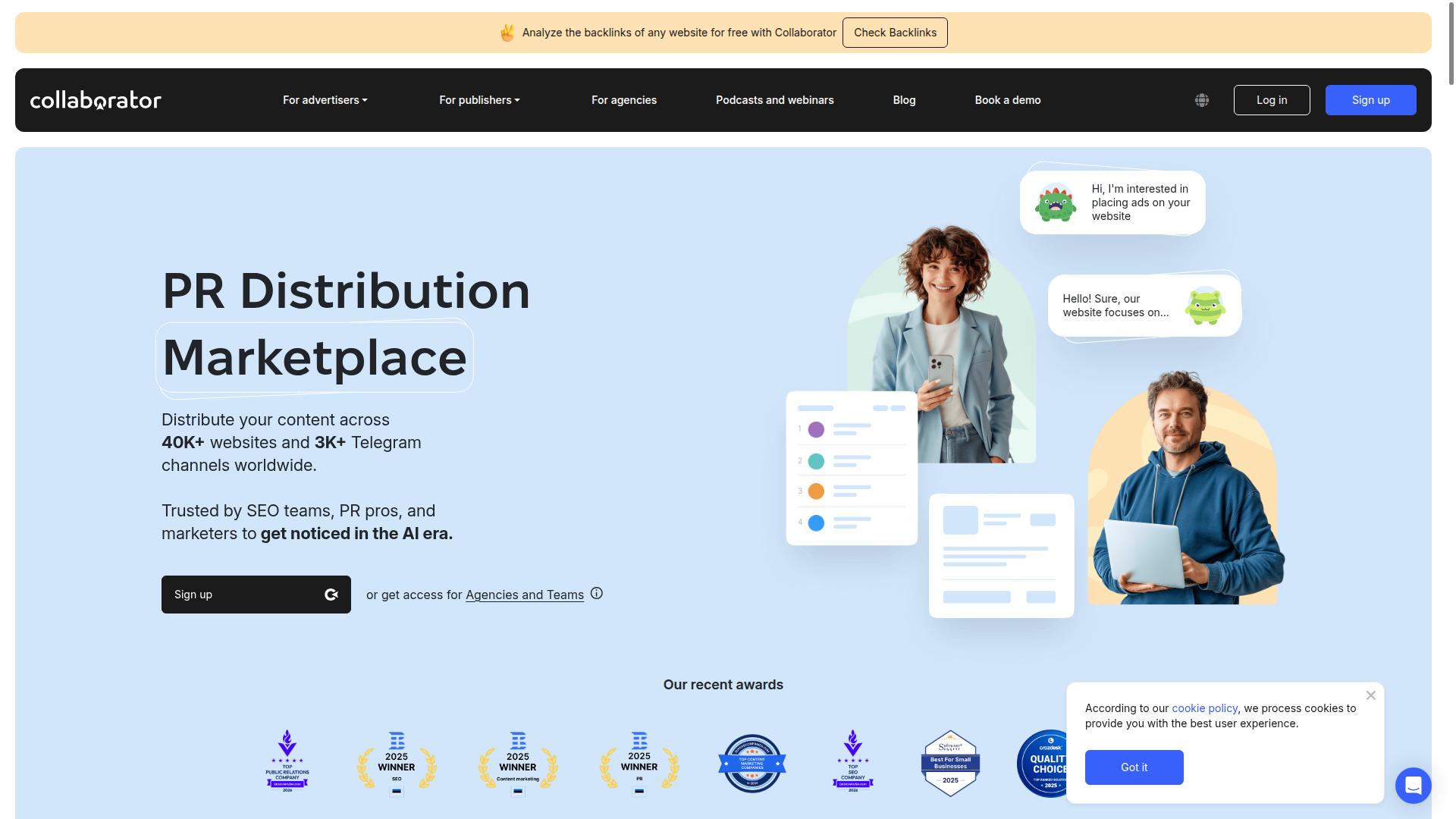The height and width of the screenshot is (819, 1456).
Task: Open the For agencies page
Action: [x=624, y=100]
